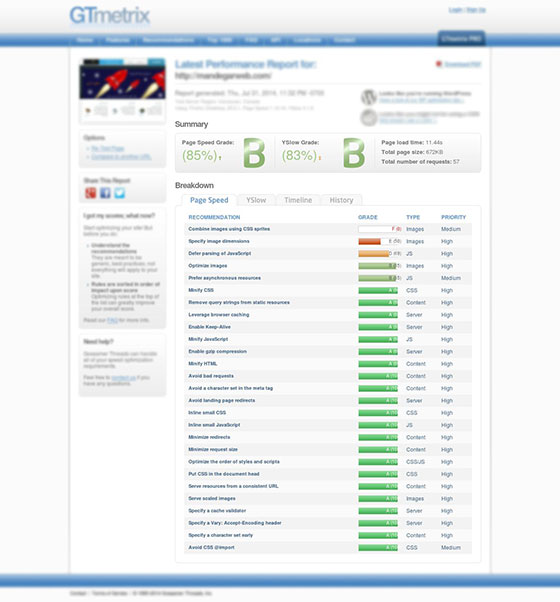Share report on Twitter

click(119, 193)
